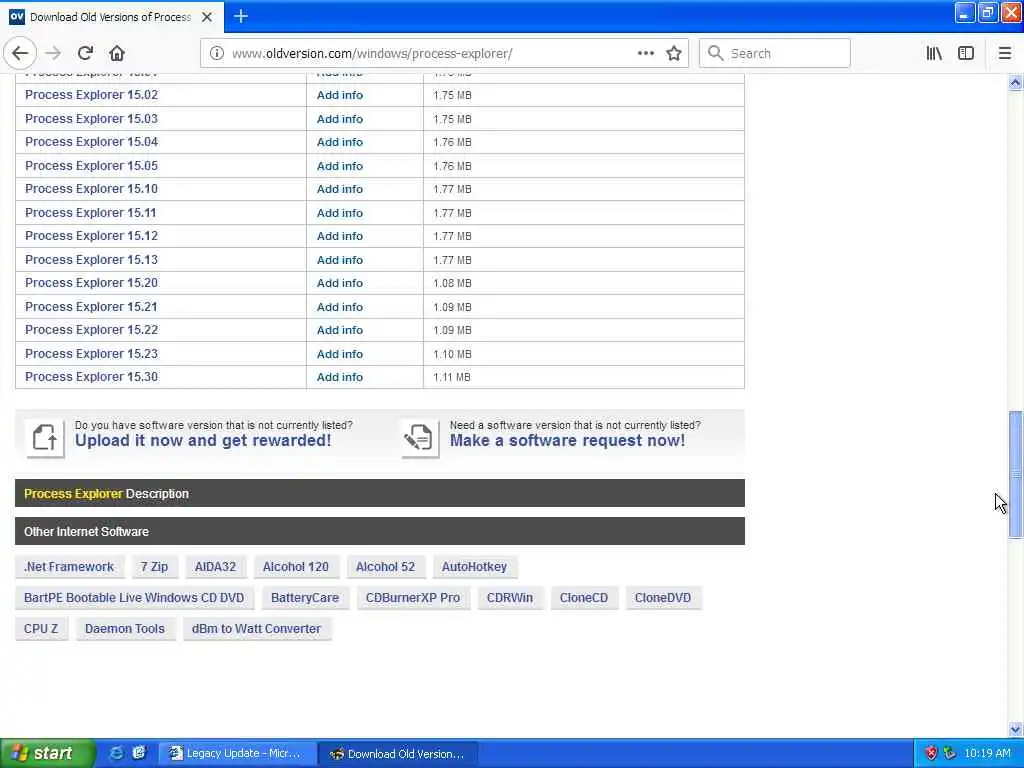The image size is (1024, 768).
Task: Click Add info for Process Explorer 15.02
Action: (340, 95)
